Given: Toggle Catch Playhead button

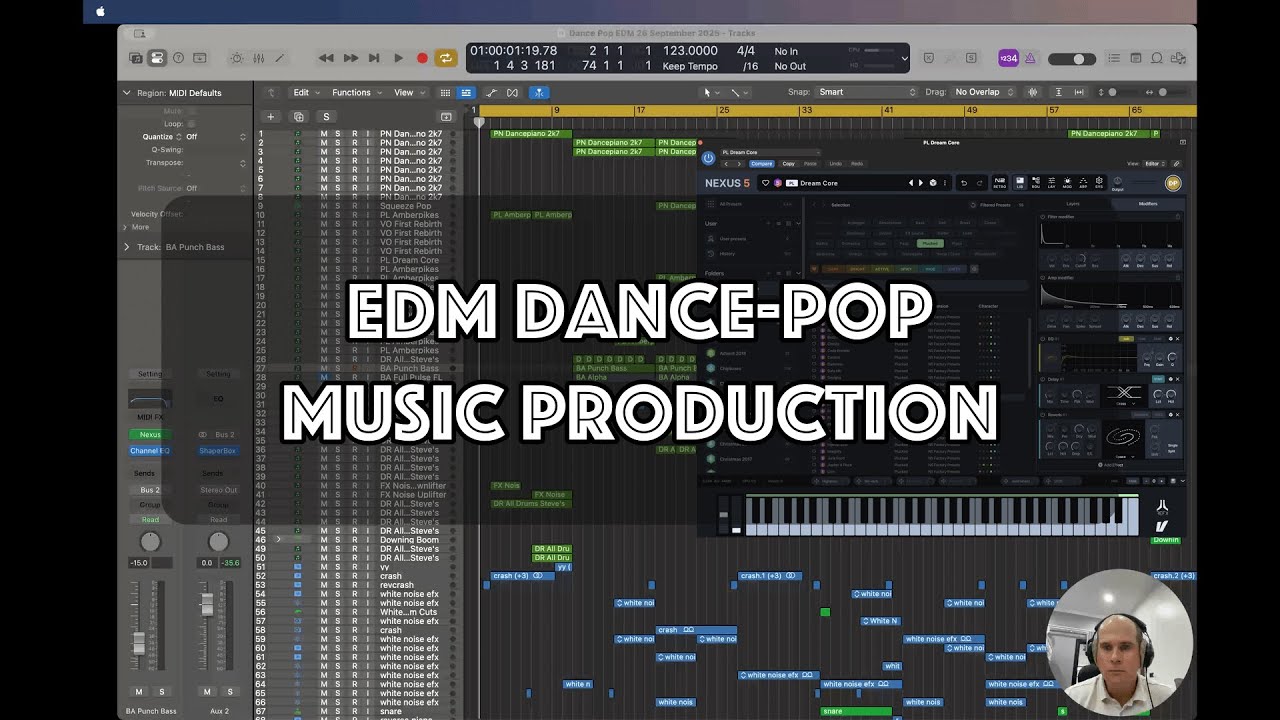Looking at the screenshot, I should pyautogui.click(x=539, y=92).
